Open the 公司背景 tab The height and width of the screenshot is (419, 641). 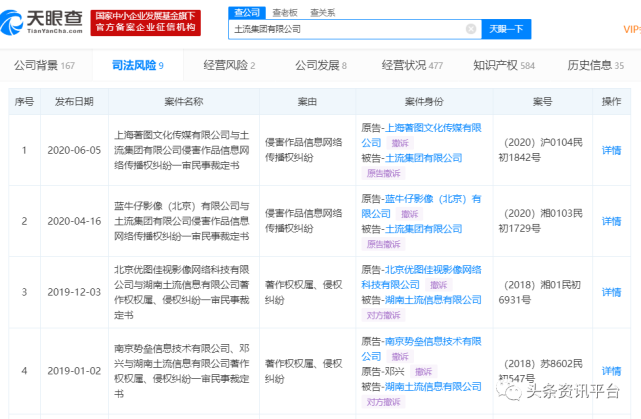coord(44,65)
